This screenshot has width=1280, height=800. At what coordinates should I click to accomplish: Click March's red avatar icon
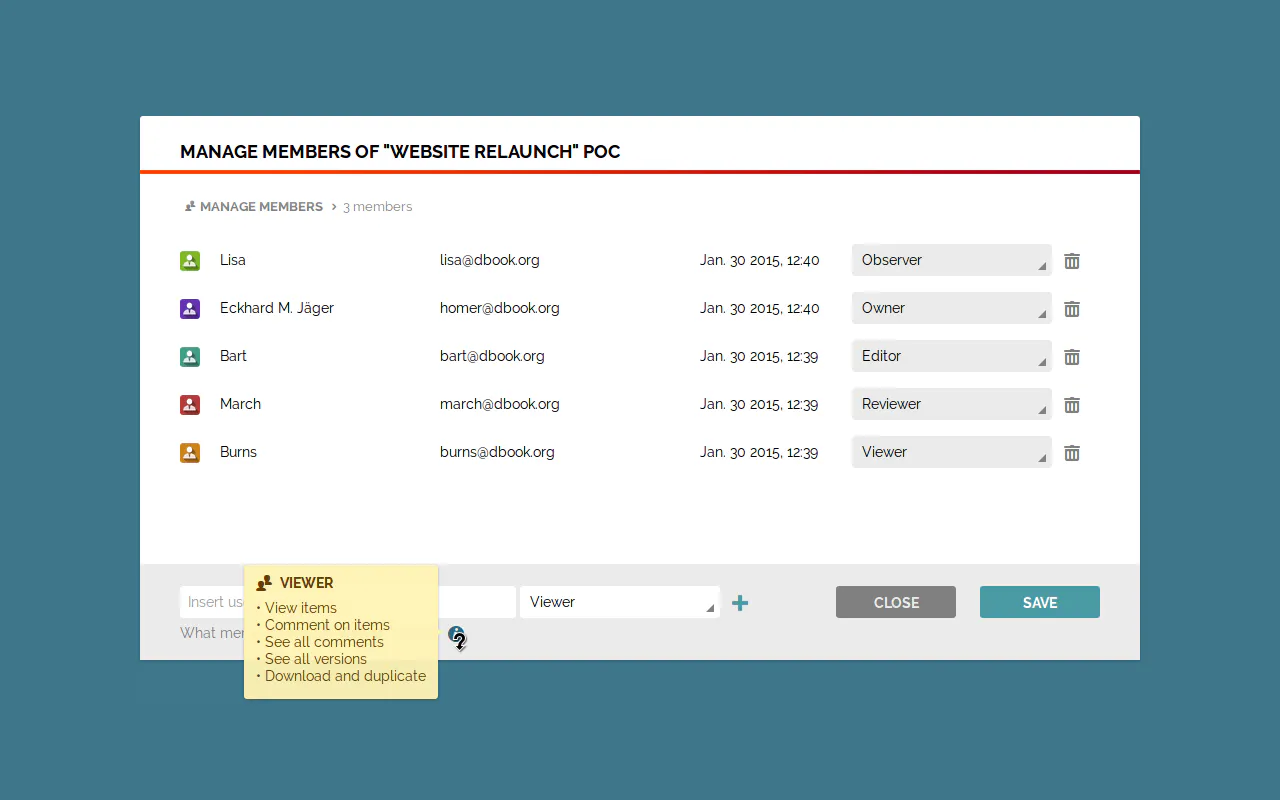(190, 405)
